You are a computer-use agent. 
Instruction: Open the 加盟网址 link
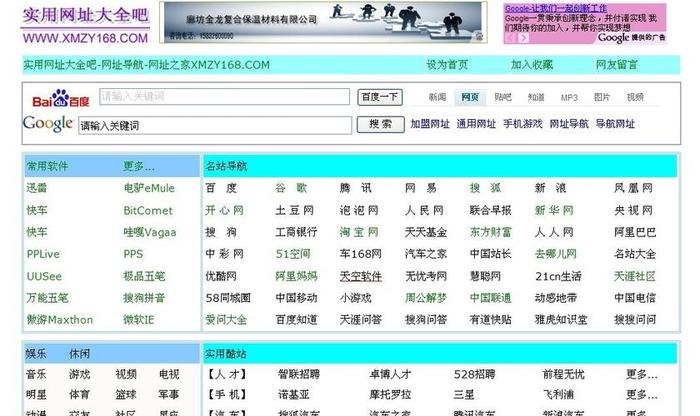click(x=430, y=124)
